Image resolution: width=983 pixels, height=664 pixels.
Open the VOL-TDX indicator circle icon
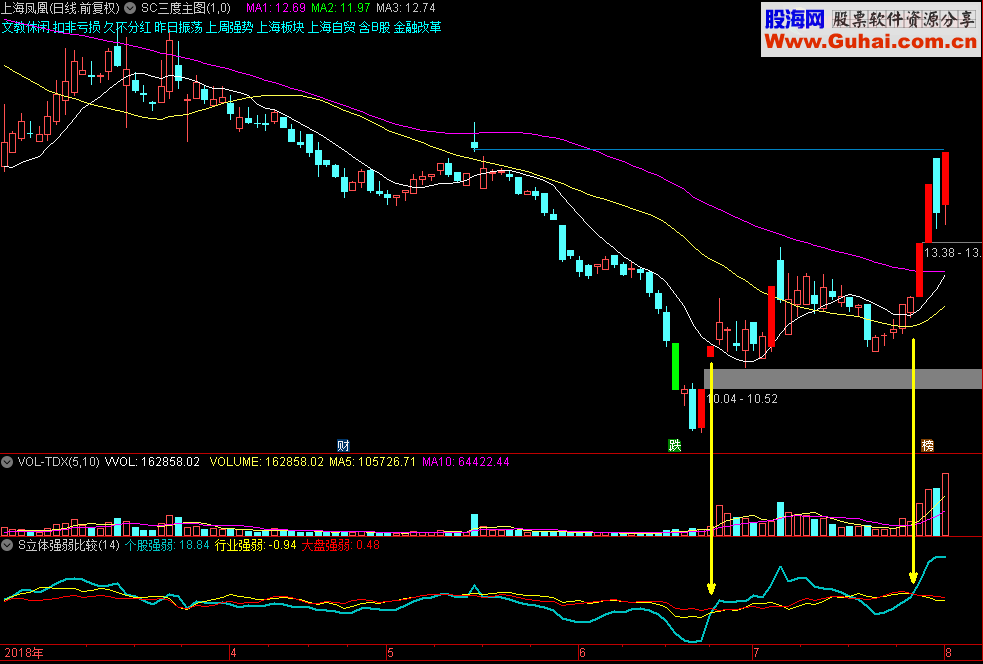[8, 462]
